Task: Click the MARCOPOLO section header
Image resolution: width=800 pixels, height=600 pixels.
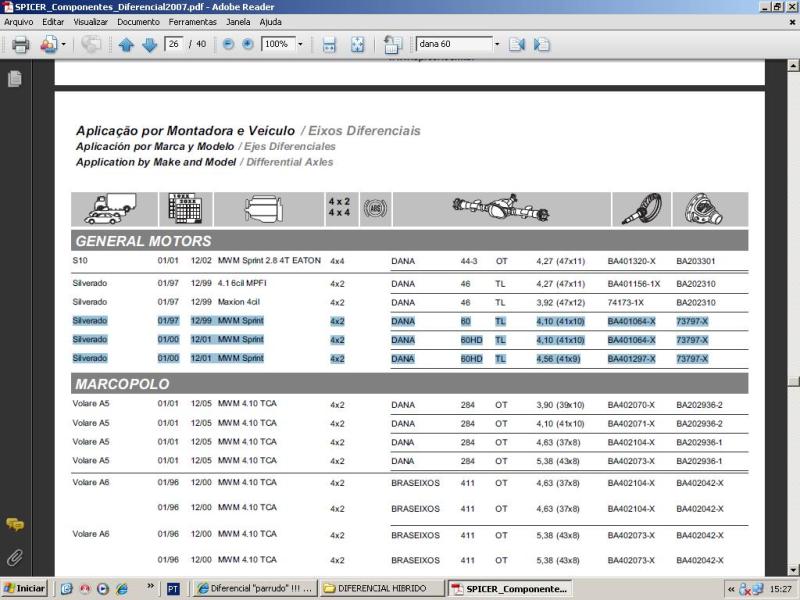Action: 410,383
